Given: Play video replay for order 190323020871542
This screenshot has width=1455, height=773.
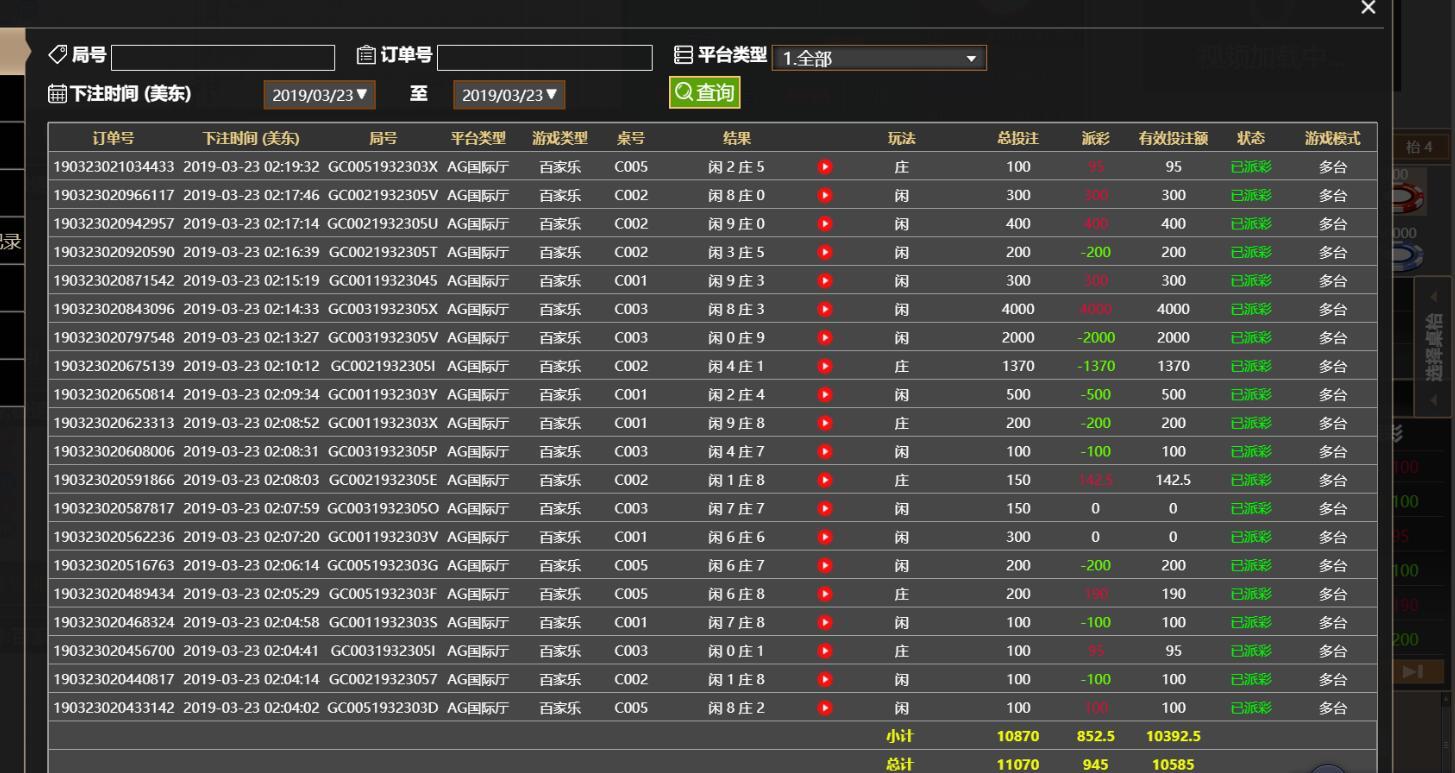Looking at the screenshot, I should pos(824,281).
